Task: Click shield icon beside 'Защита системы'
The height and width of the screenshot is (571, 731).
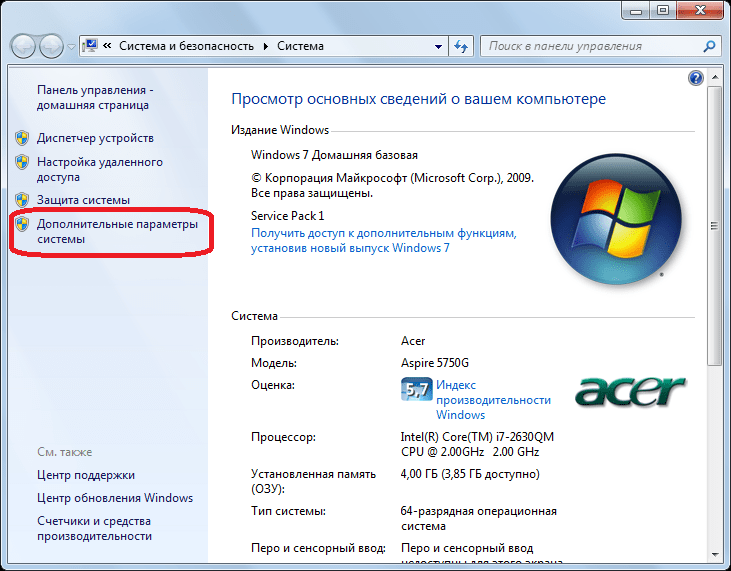Action: [x=22, y=200]
